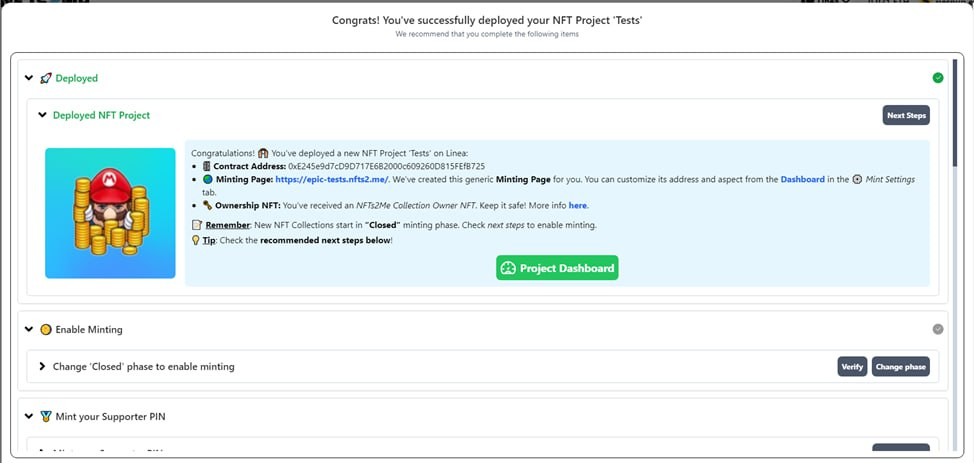The image size is (974, 463).
Task: Collapse the Deployed section
Action: (29, 78)
